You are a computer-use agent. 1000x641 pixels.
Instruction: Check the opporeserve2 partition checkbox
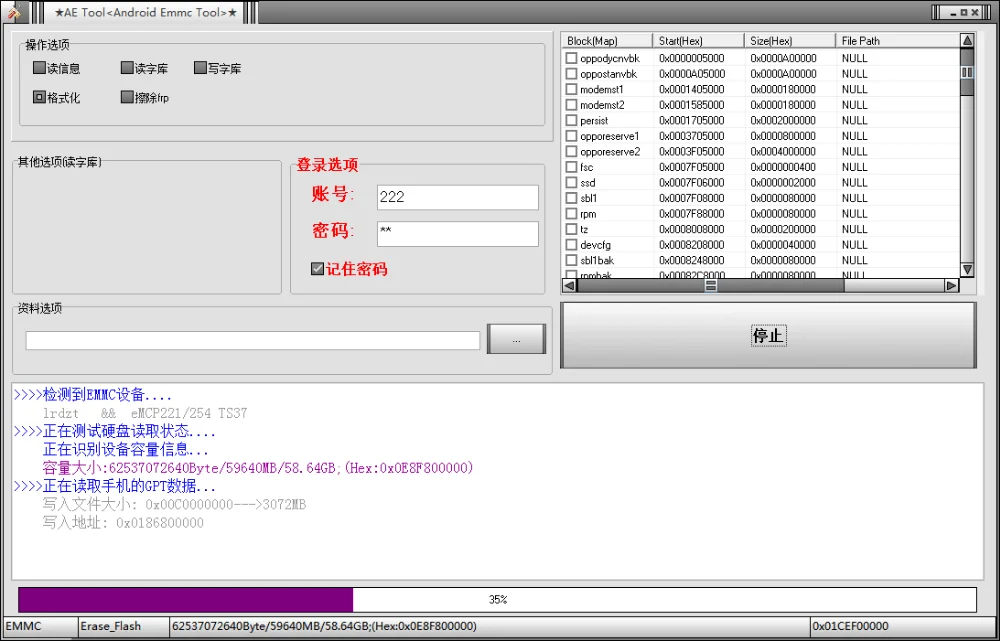point(571,151)
